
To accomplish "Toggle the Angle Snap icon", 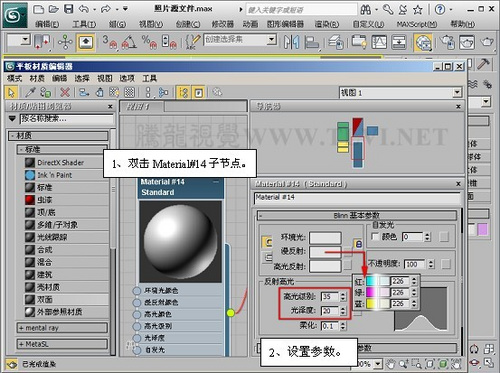I will pyautogui.click(x=129, y=42).
